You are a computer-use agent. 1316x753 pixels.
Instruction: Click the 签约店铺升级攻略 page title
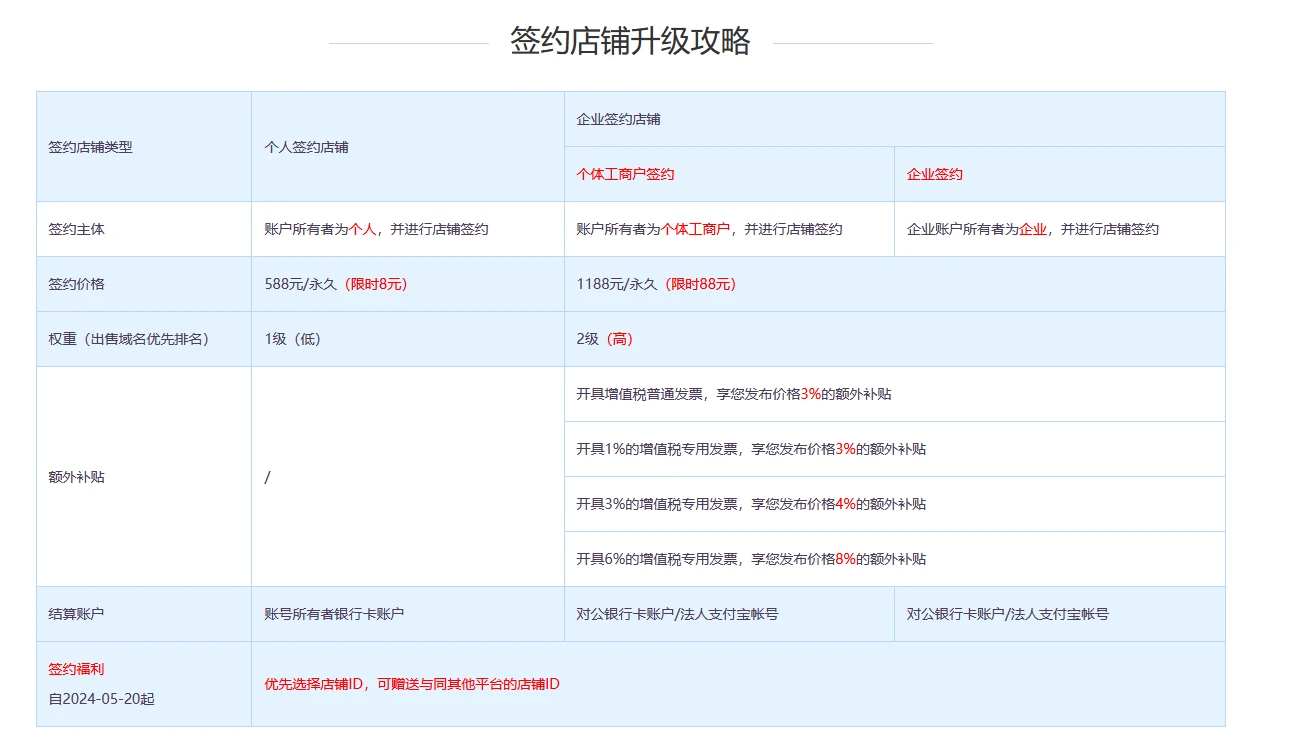[x=630, y=42]
